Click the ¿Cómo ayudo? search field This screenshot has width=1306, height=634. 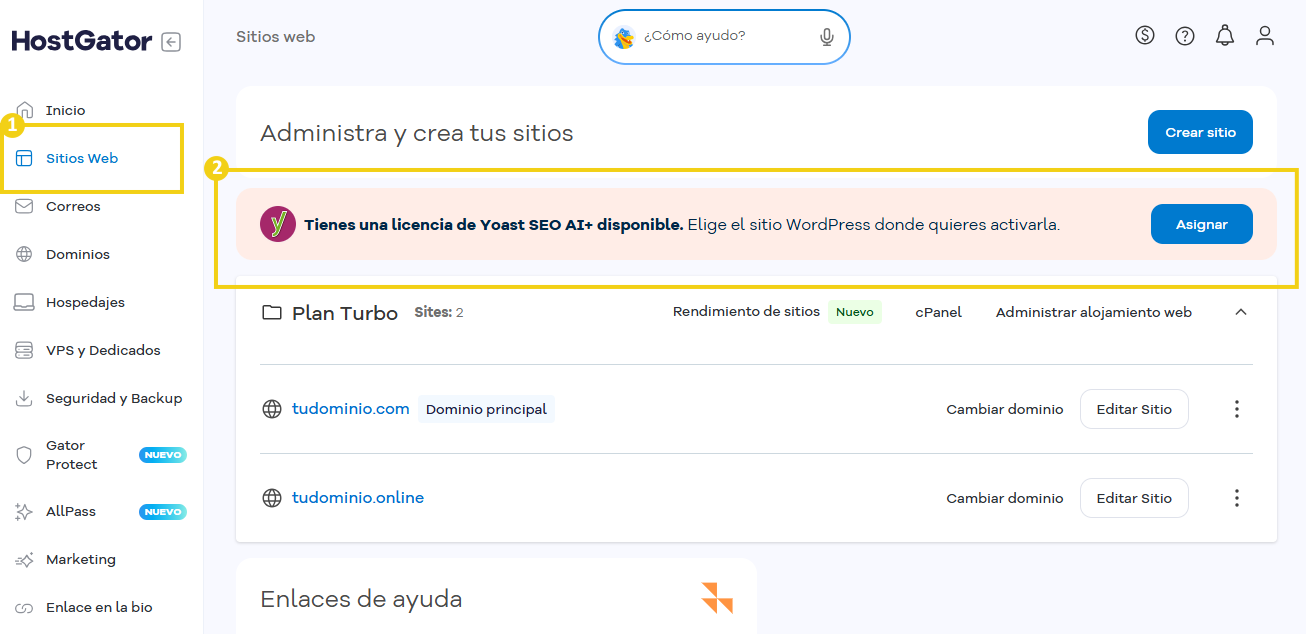(724, 37)
